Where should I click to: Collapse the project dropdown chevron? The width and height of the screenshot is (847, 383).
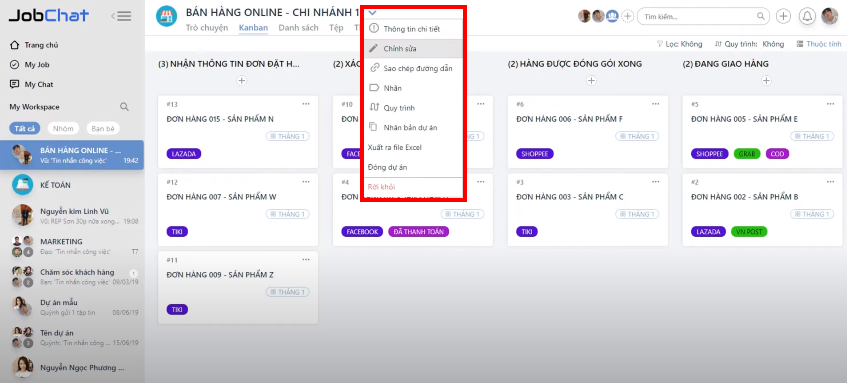[x=372, y=12]
